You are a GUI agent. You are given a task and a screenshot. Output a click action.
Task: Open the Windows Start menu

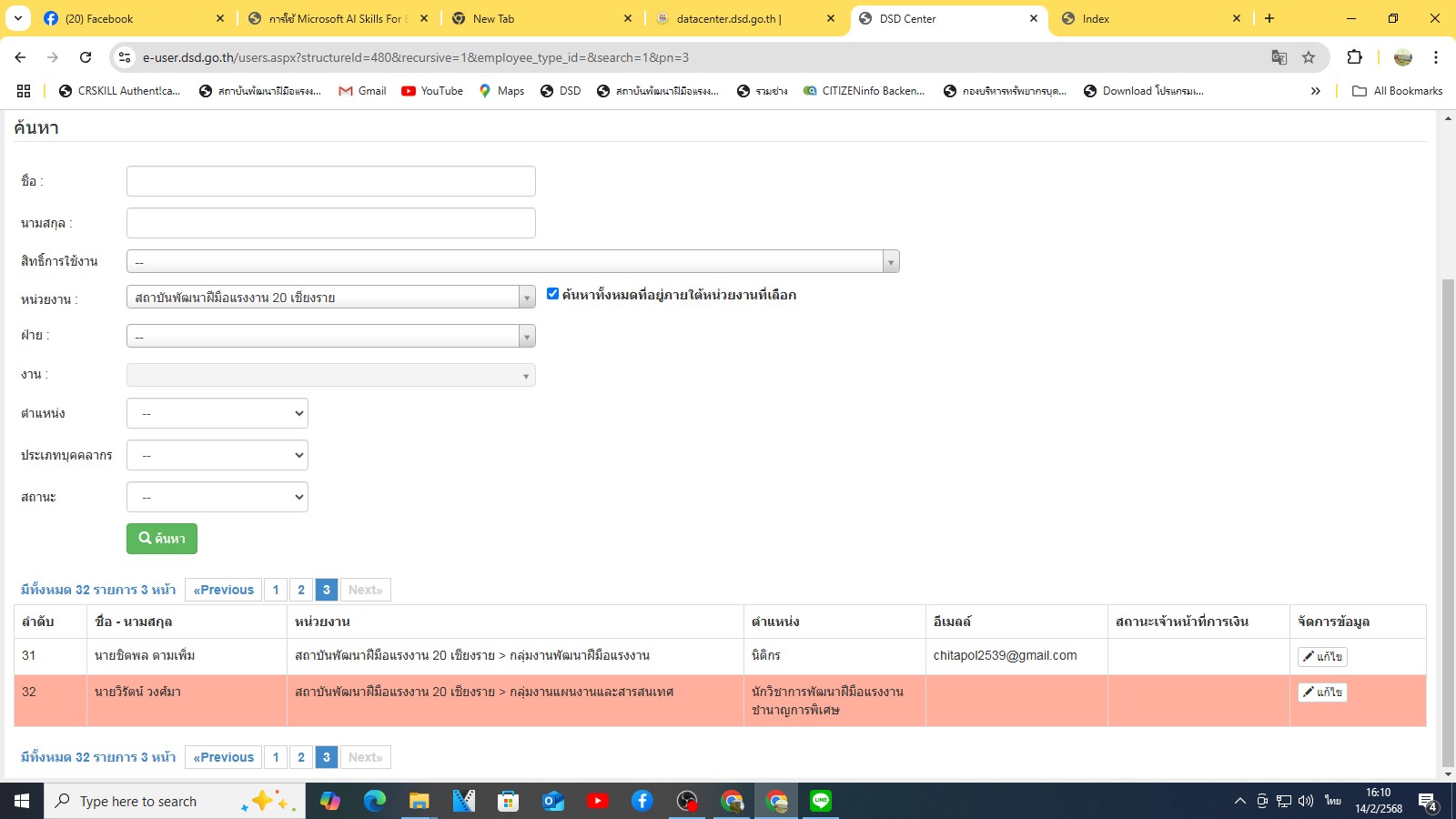pyautogui.click(x=22, y=801)
